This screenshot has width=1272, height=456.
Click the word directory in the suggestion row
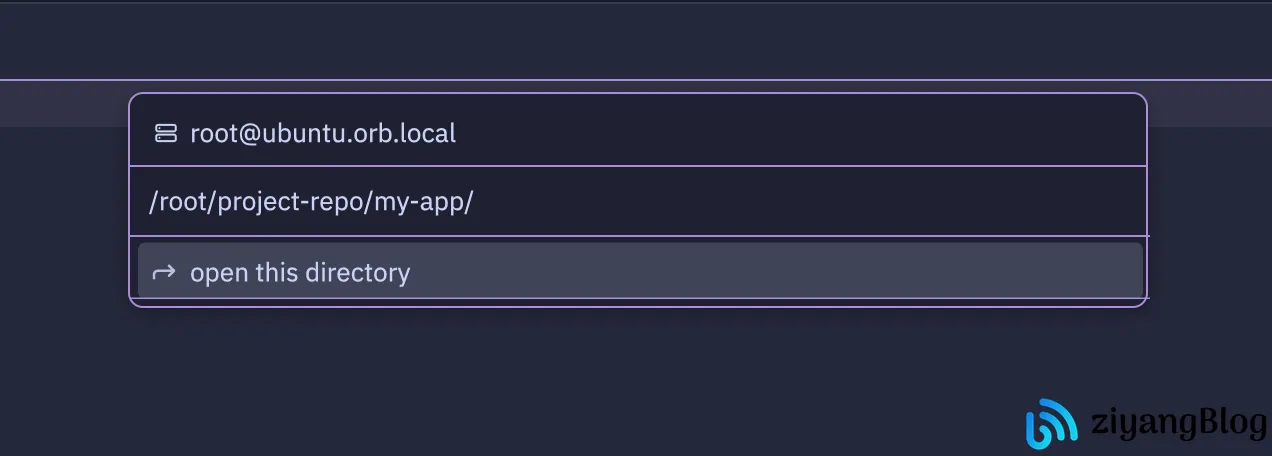coord(364,272)
